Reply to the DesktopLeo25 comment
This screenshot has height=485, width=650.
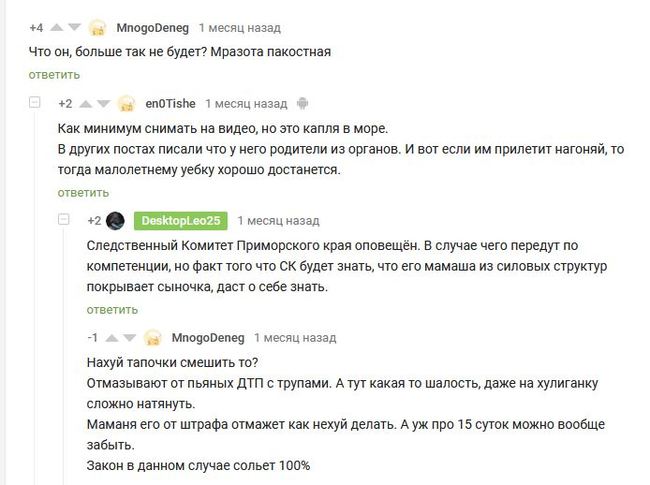point(112,310)
